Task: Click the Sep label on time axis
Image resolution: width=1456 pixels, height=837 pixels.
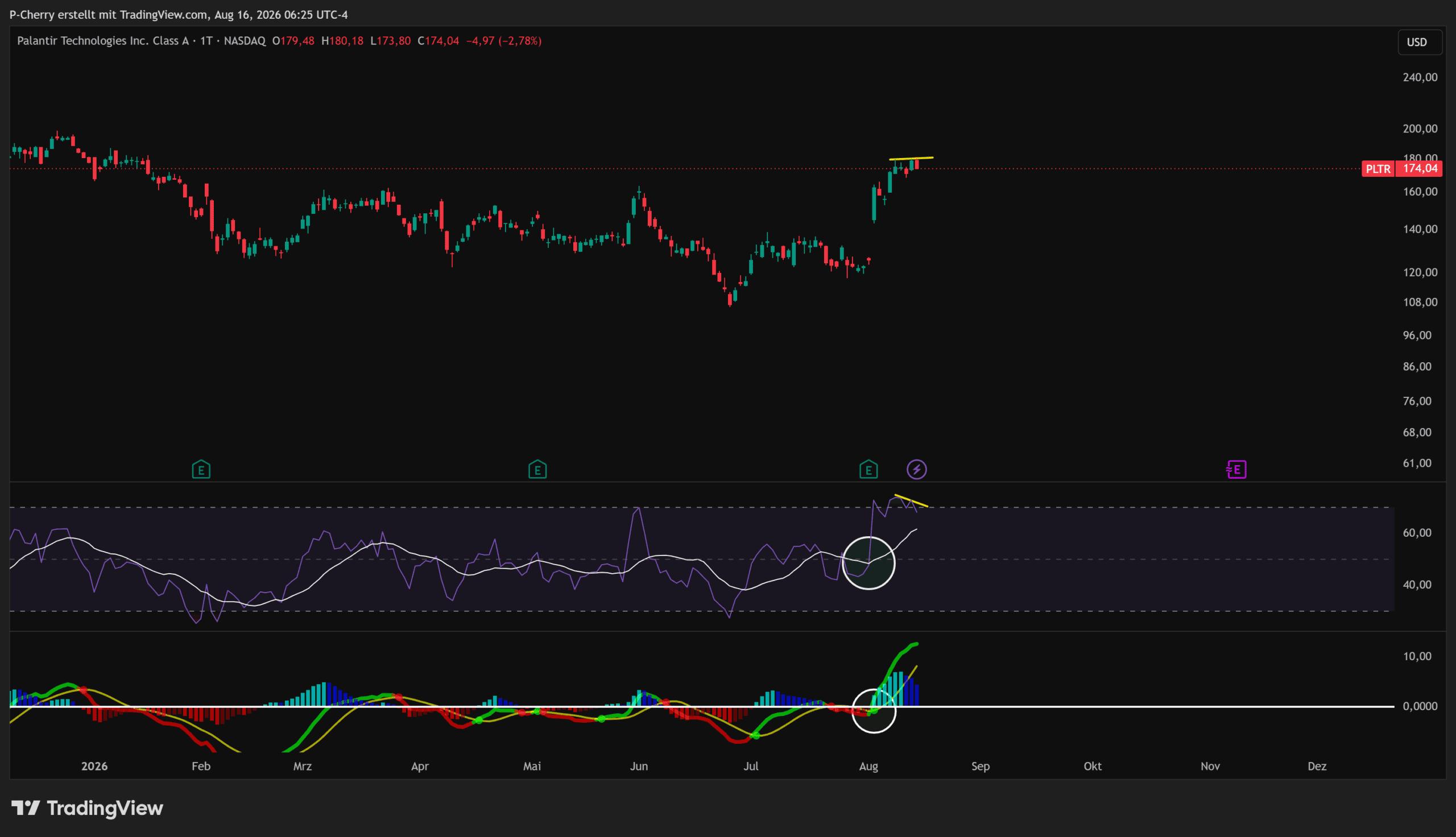Action: click(x=981, y=766)
